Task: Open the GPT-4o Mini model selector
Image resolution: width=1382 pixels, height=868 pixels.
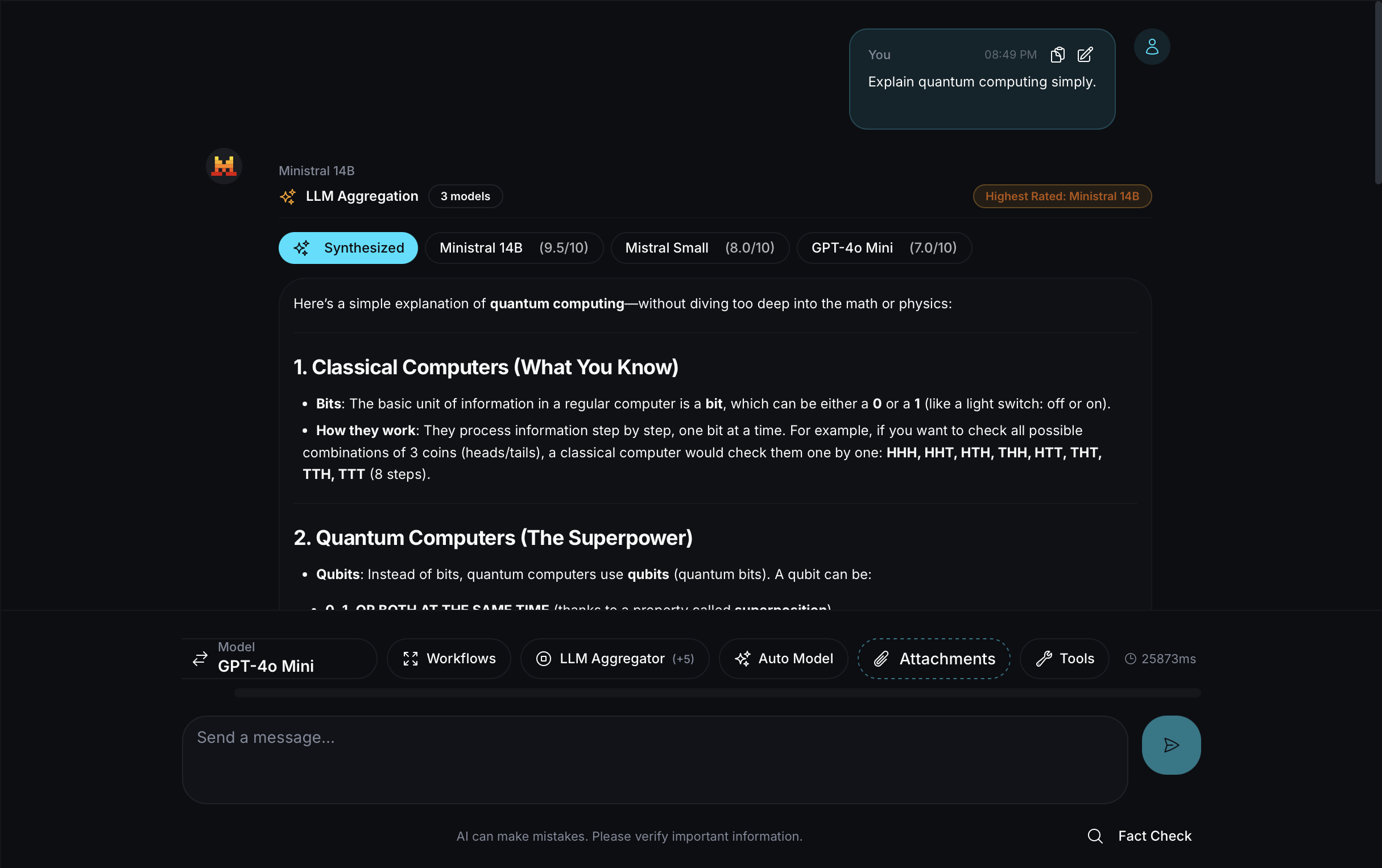Action: (x=278, y=658)
